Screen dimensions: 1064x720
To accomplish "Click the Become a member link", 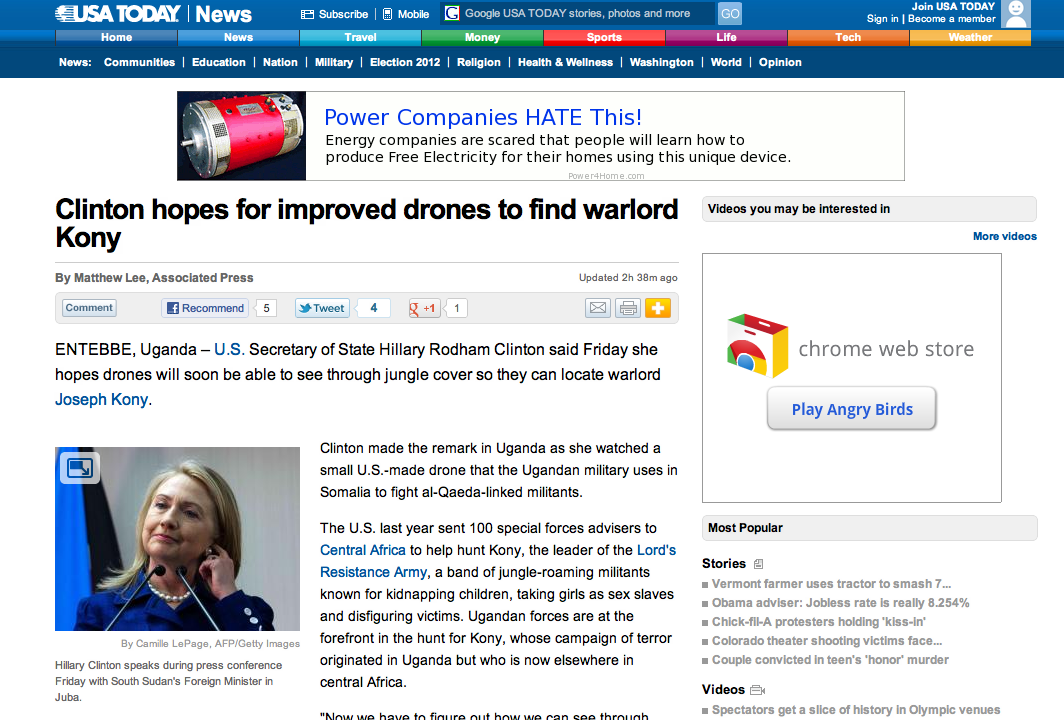I will point(951,19).
